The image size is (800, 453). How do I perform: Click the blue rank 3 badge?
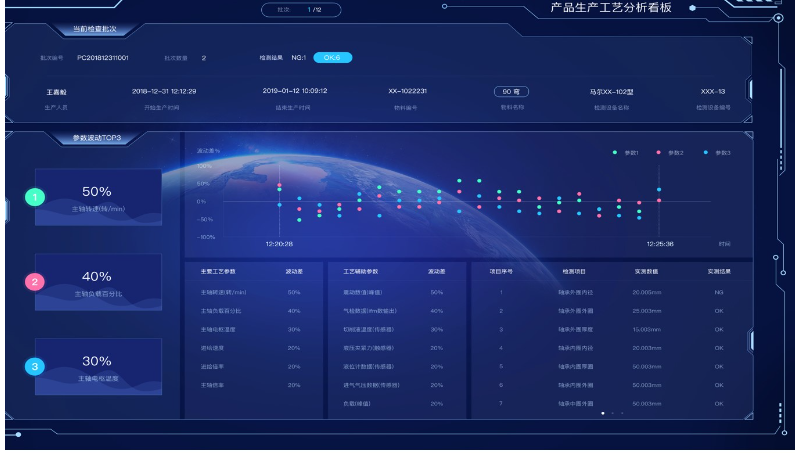(35, 366)
